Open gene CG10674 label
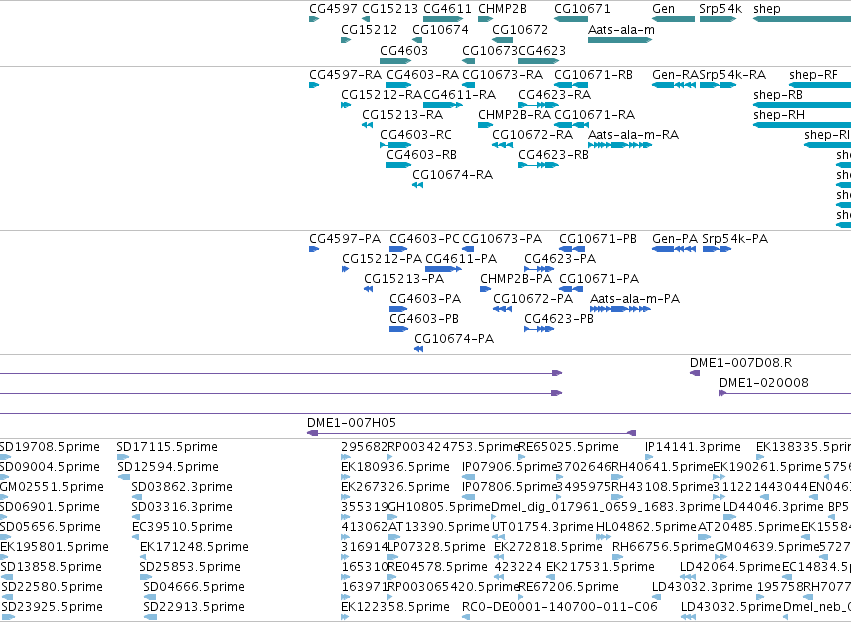 pos(440,30)
